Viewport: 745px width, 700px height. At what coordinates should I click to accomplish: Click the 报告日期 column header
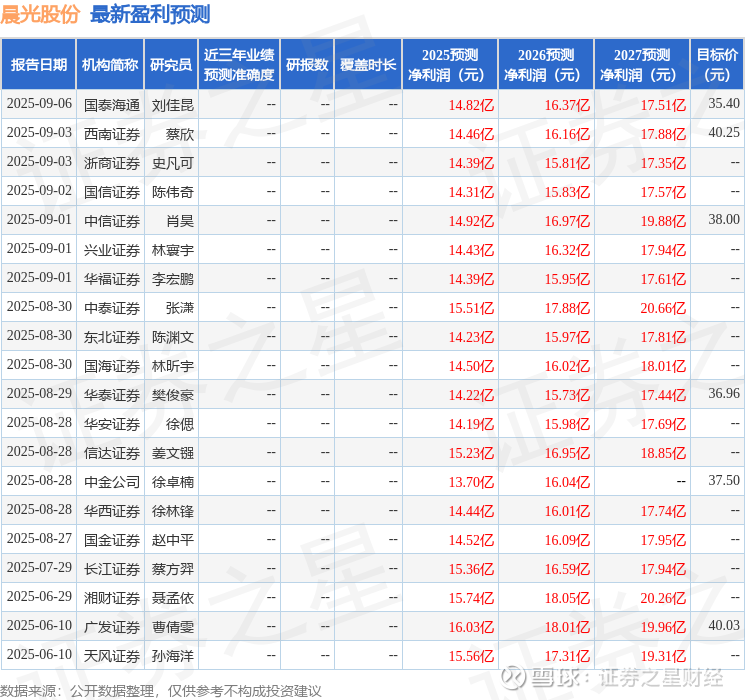tap(38, 64)
